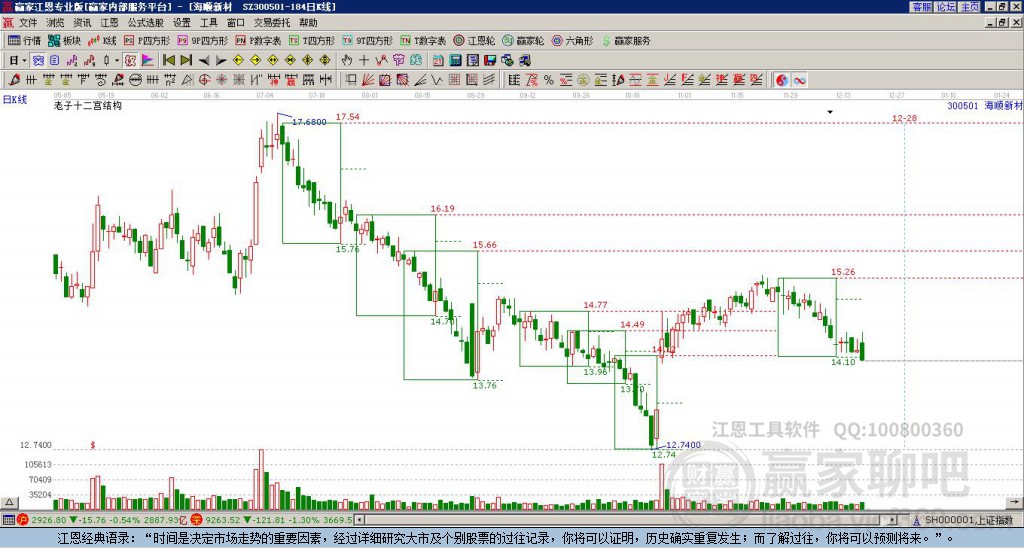Viewport: 1024px width, 548px height.
Task: Click the colored flag icon
Action: [148, 61]
